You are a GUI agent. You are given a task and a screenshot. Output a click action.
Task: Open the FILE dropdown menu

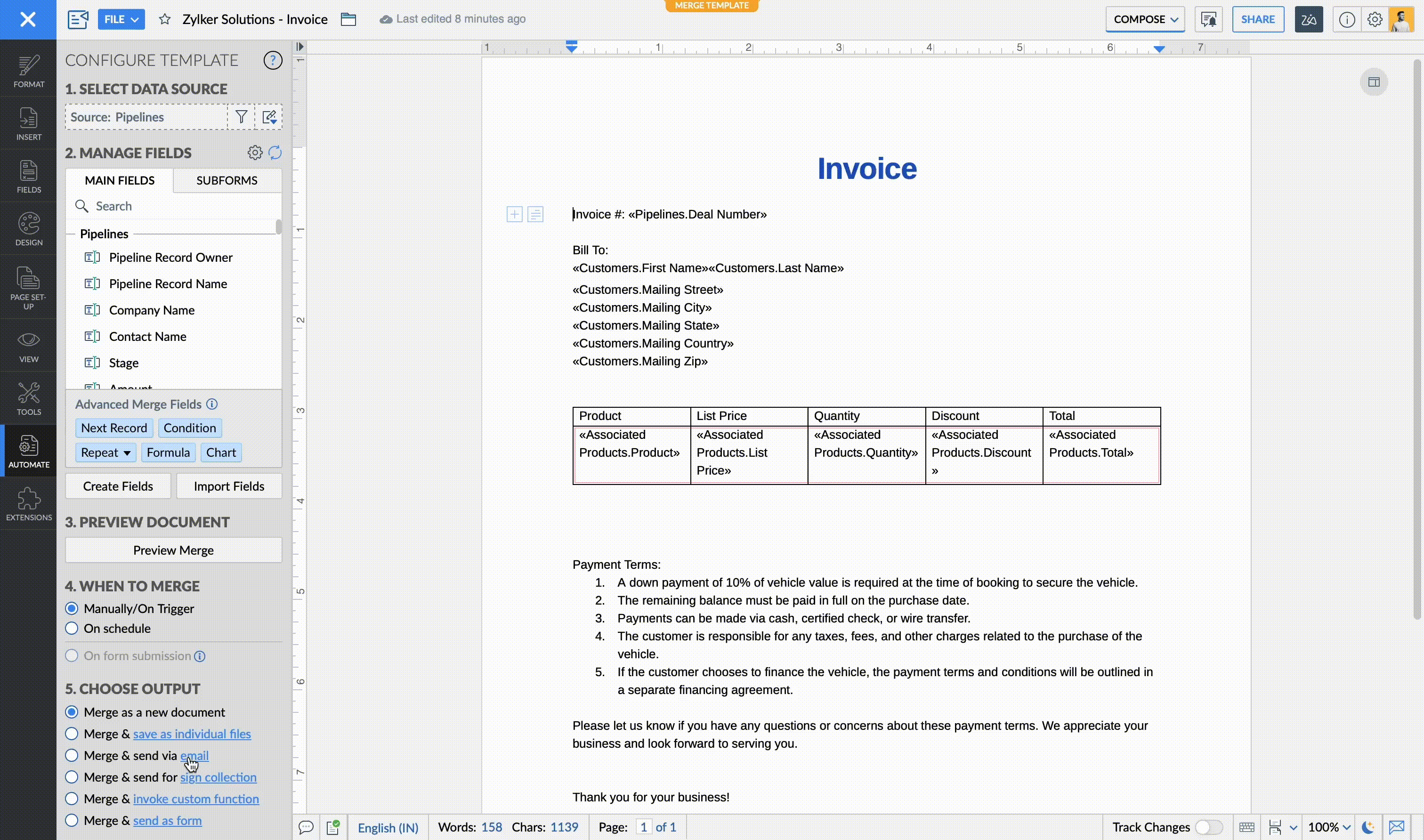click(121, 19)
